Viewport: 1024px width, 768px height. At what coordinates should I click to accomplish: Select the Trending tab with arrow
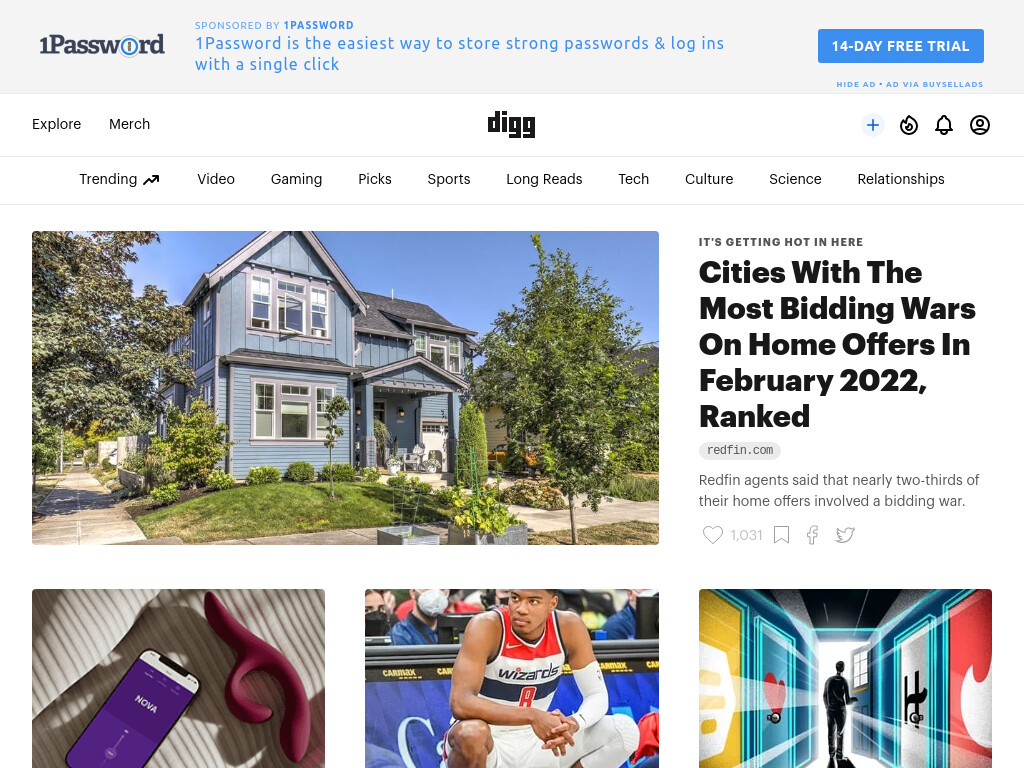[x=120, y=179]
